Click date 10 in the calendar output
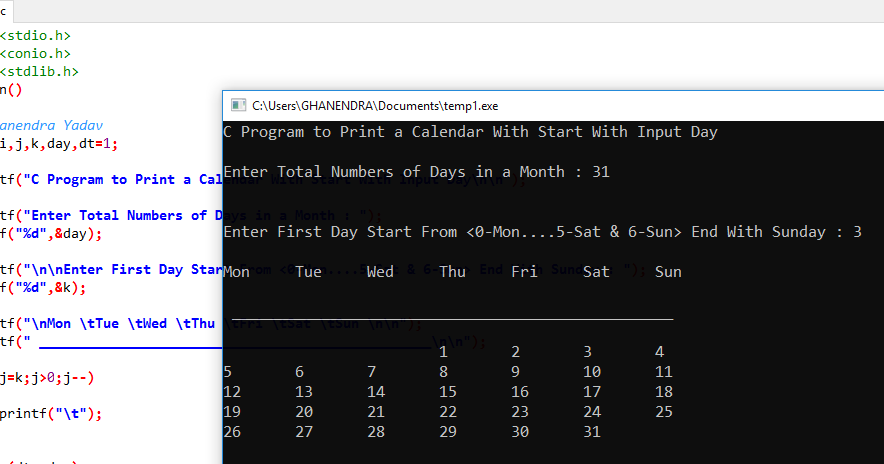This screenshot has width=884, height=464. tap(592, 372)
